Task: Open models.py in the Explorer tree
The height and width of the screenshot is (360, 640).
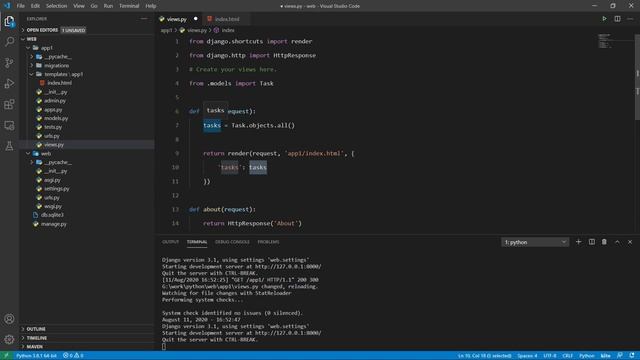Action: pyautogui.click(x=56, y=118)
